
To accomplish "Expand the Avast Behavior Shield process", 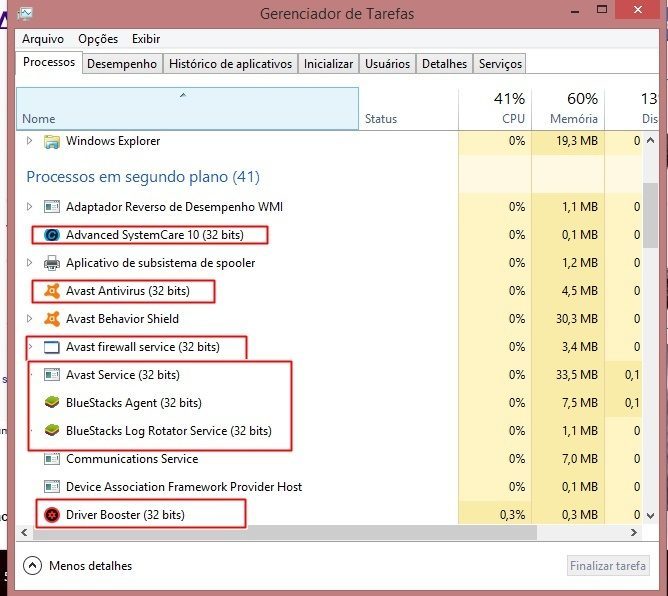I will point(29,318).
